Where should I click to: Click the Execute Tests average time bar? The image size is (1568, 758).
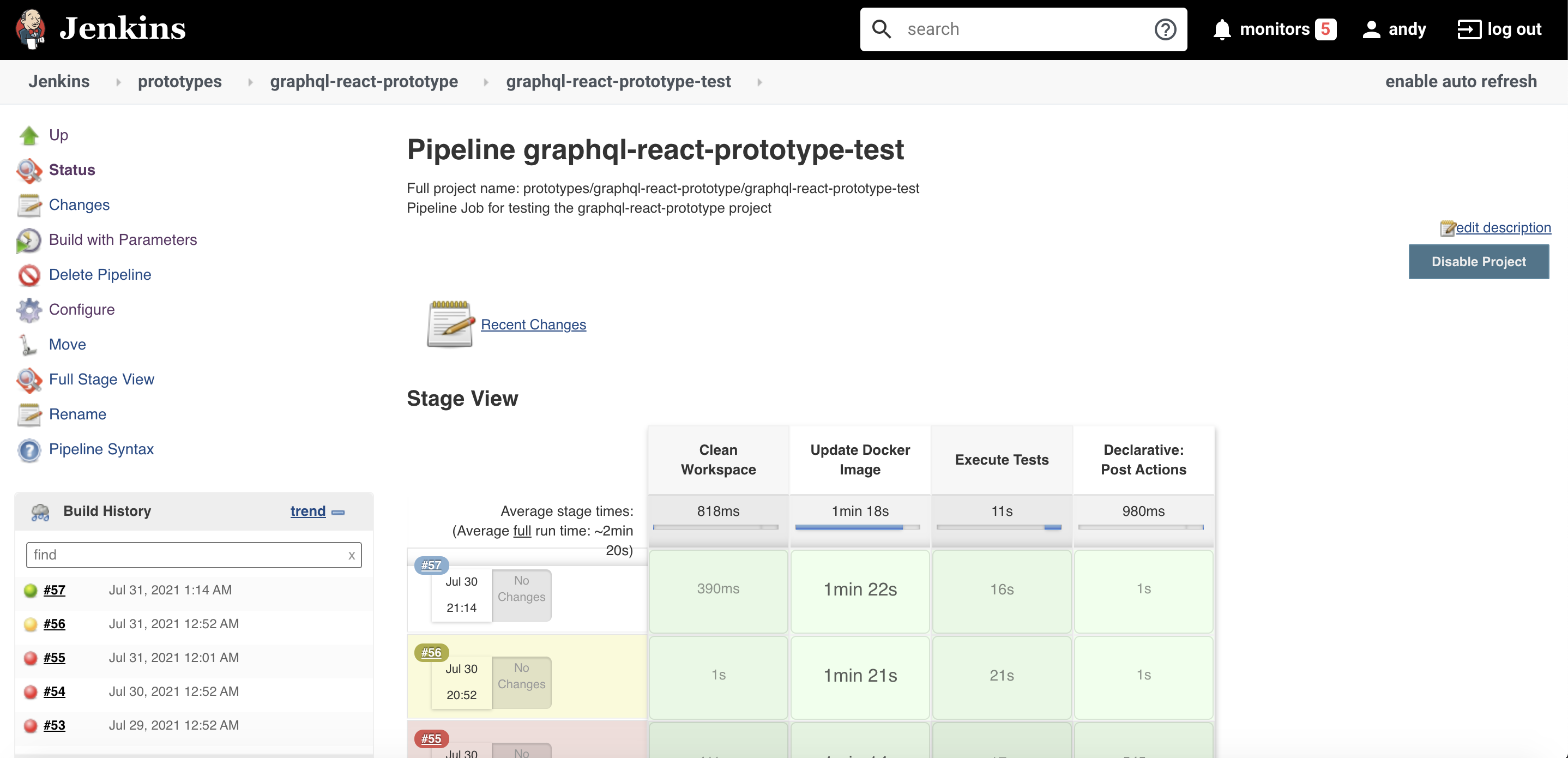[x=999, y=527]
